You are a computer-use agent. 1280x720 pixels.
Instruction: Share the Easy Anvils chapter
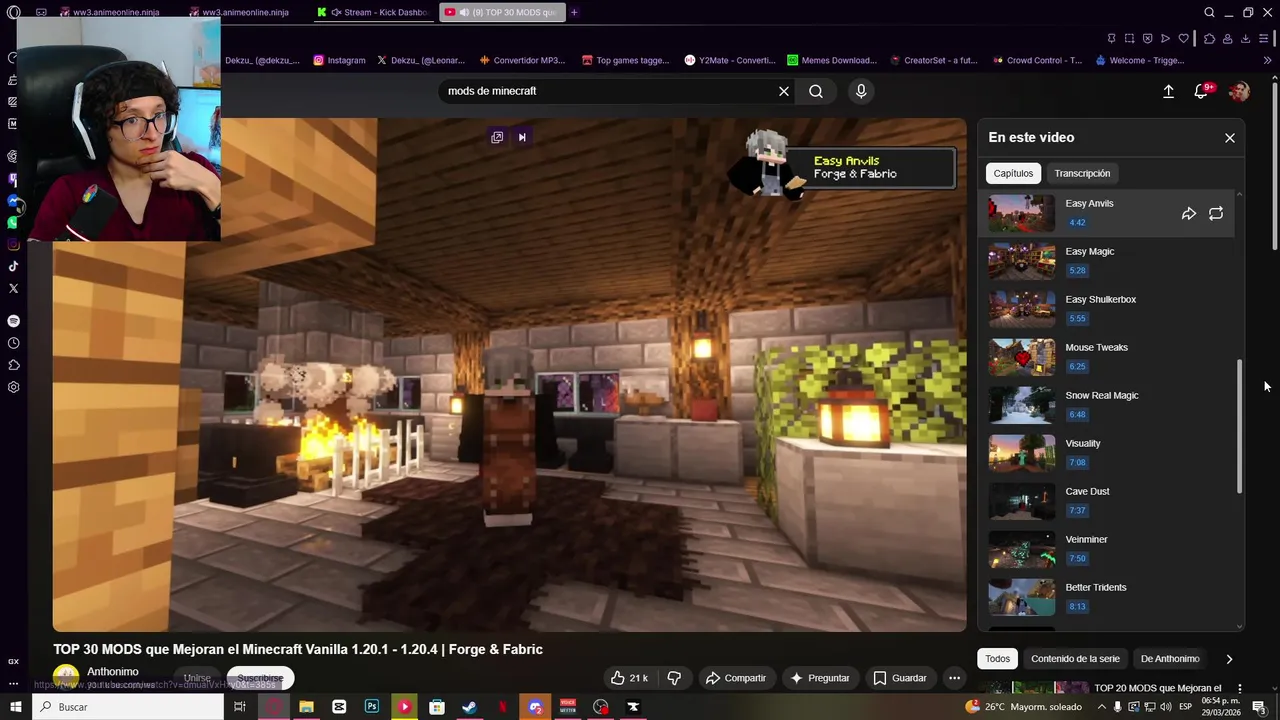click(x=1189, y=213)
